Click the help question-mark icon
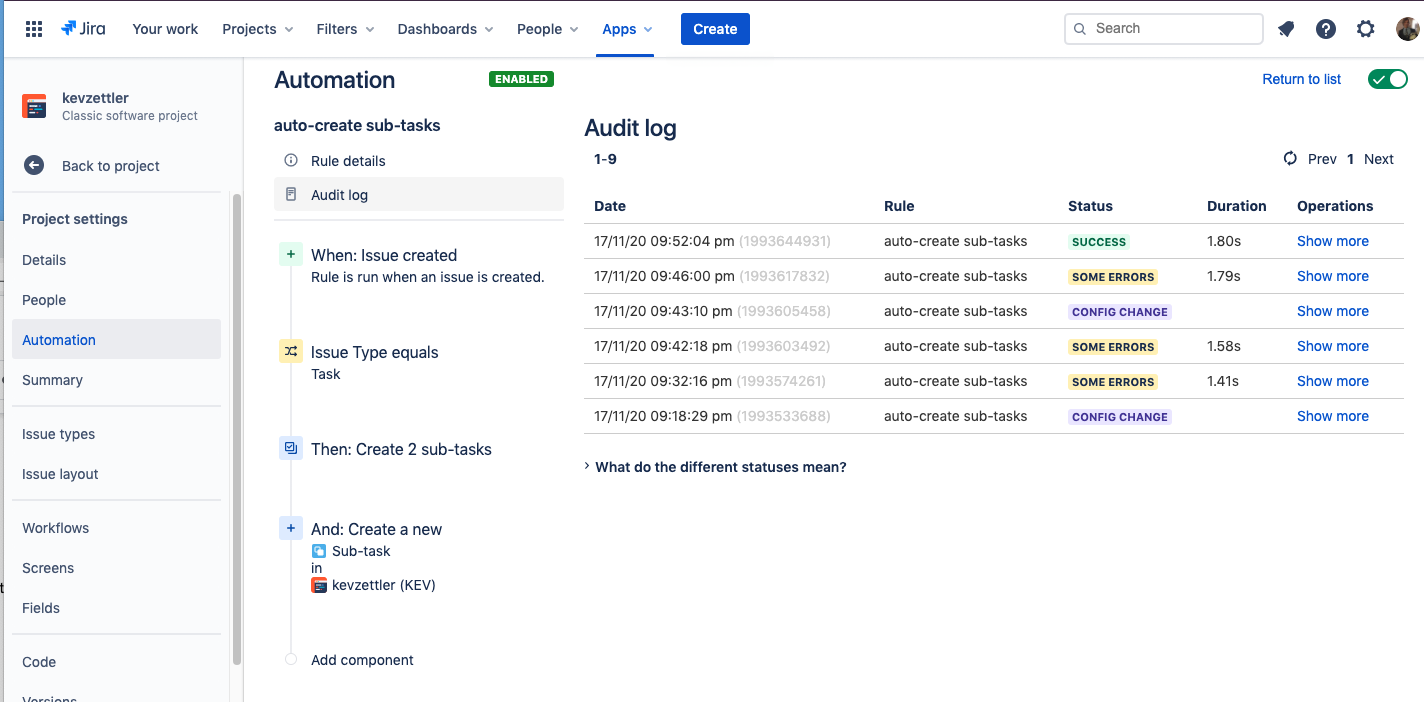This screenshot has height=702, width=1424. click(1326, 29)
